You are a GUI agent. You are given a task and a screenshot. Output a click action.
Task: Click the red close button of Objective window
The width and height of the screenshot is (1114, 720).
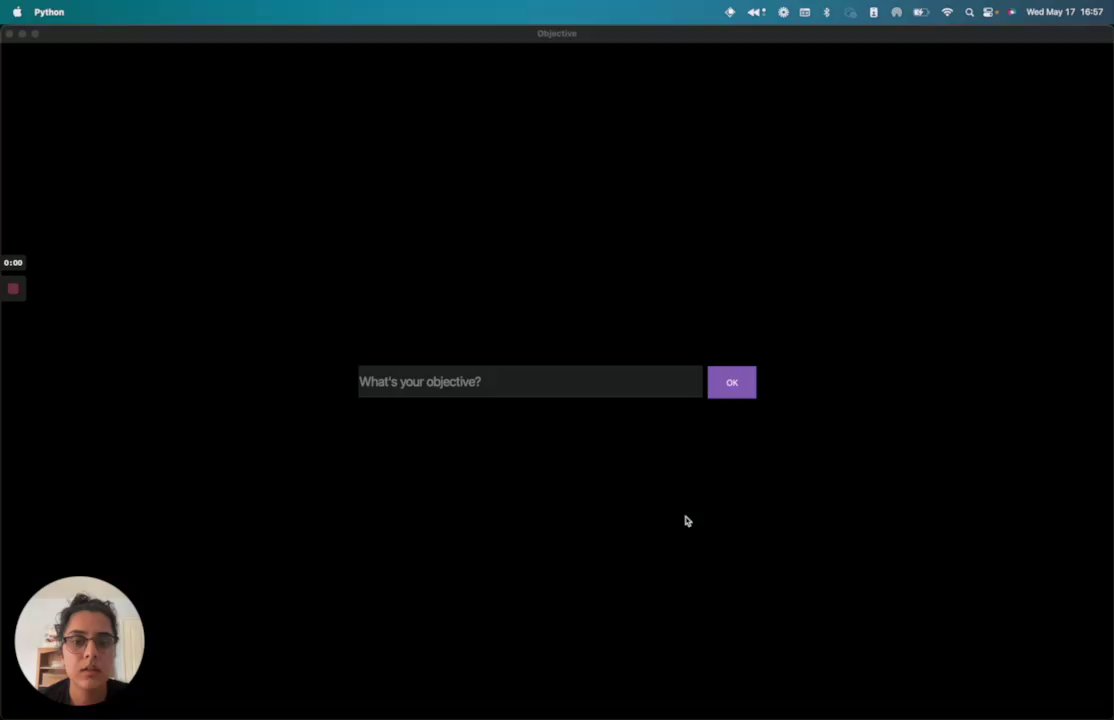coord(9,33)
